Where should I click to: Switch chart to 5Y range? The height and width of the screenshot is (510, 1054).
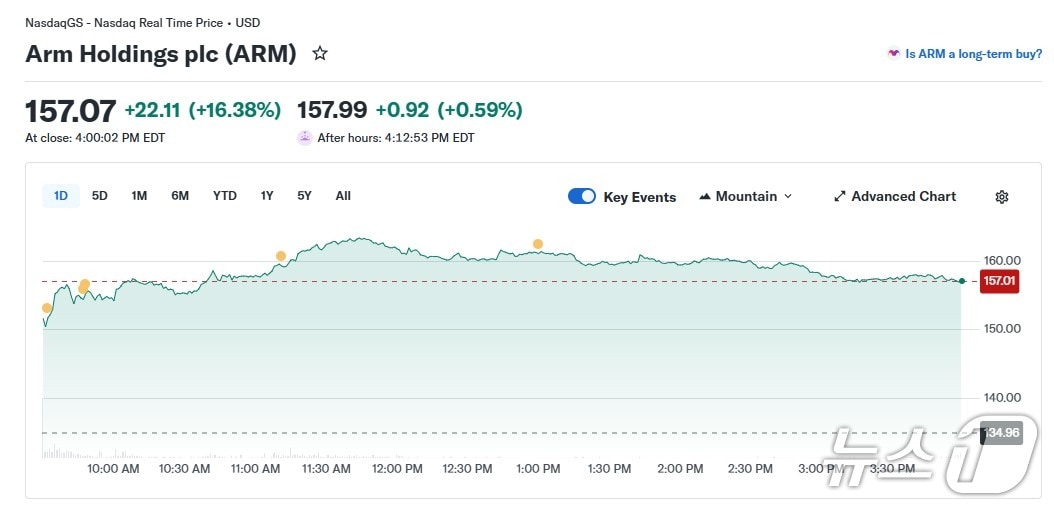(x=304, y=196)
